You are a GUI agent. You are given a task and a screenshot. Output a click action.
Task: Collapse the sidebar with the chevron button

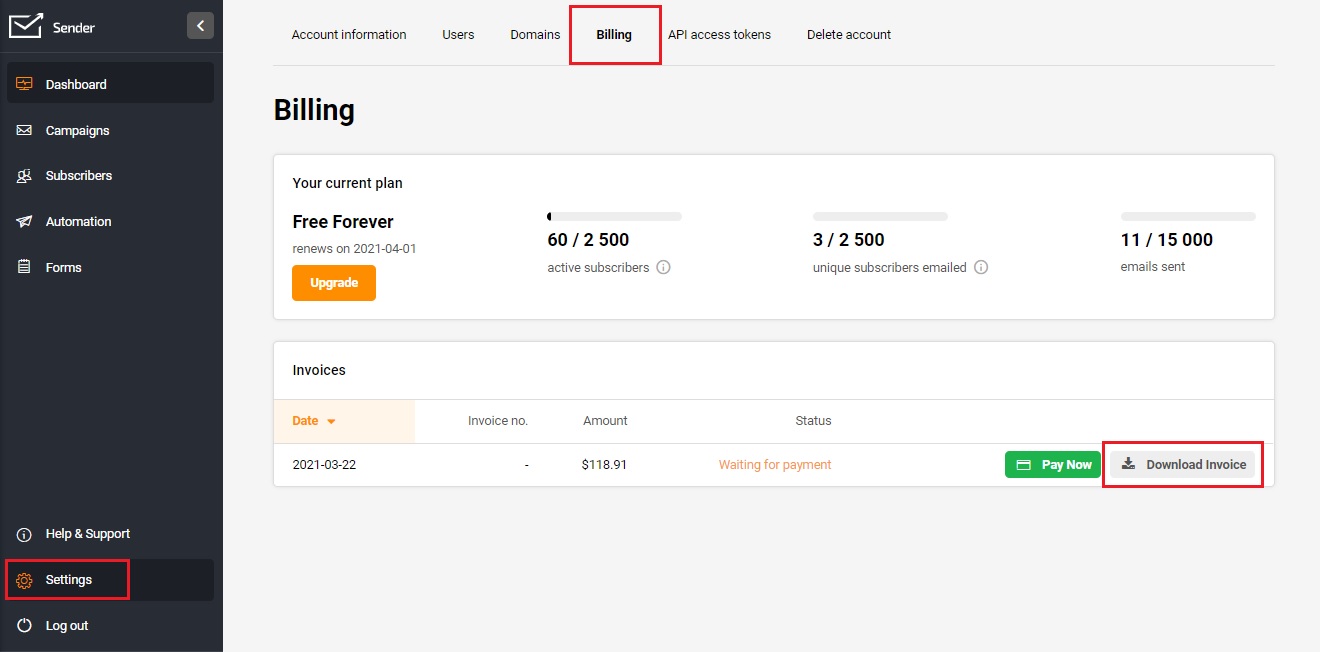coord(200,26)
